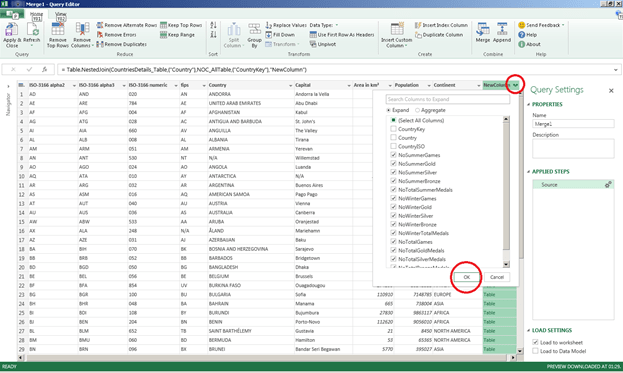Viewport: 623px width, 373px height.
Task: Uncheck the NoSummerGold checkbox
Action: tap(393, 164)
